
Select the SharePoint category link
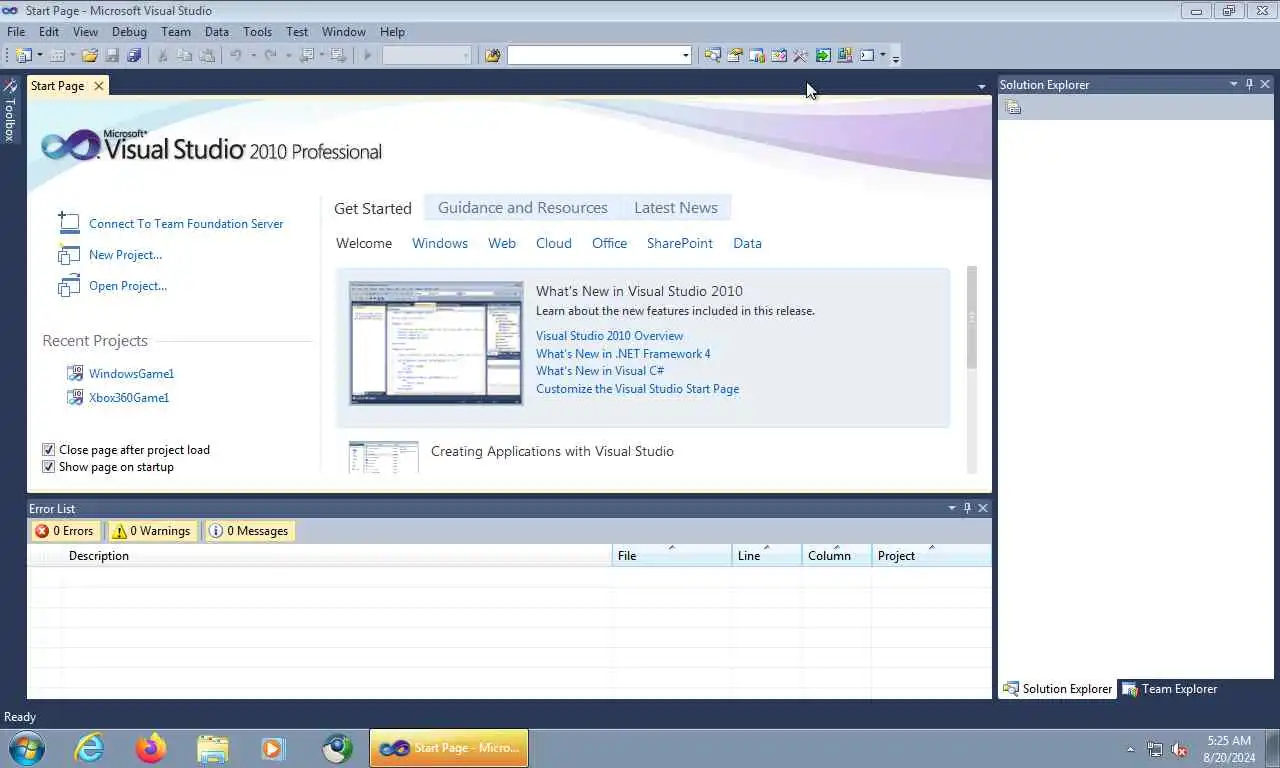point(680,243)
